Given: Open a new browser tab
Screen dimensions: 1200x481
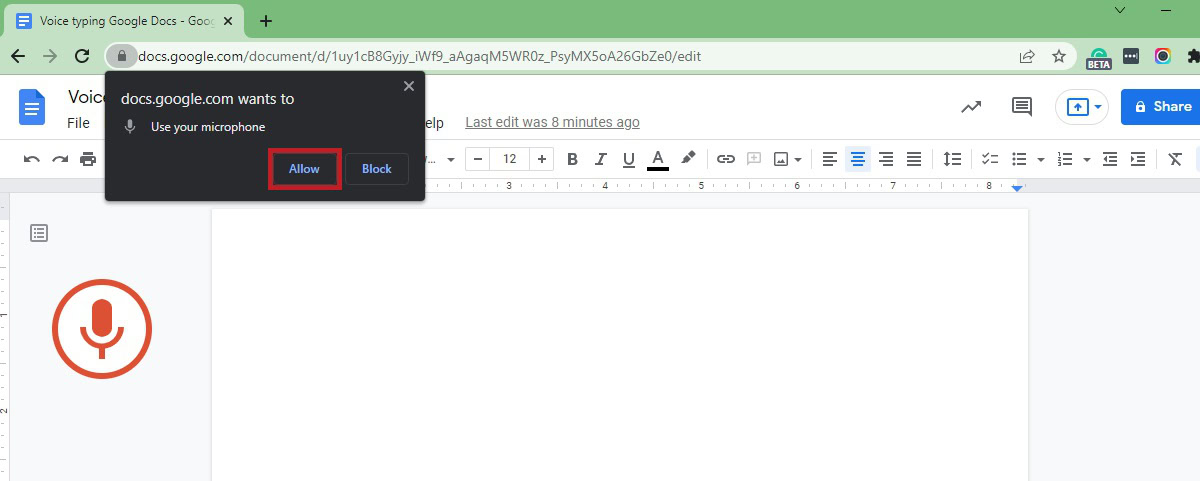Looking at the screenshot, I should point(266,21).
